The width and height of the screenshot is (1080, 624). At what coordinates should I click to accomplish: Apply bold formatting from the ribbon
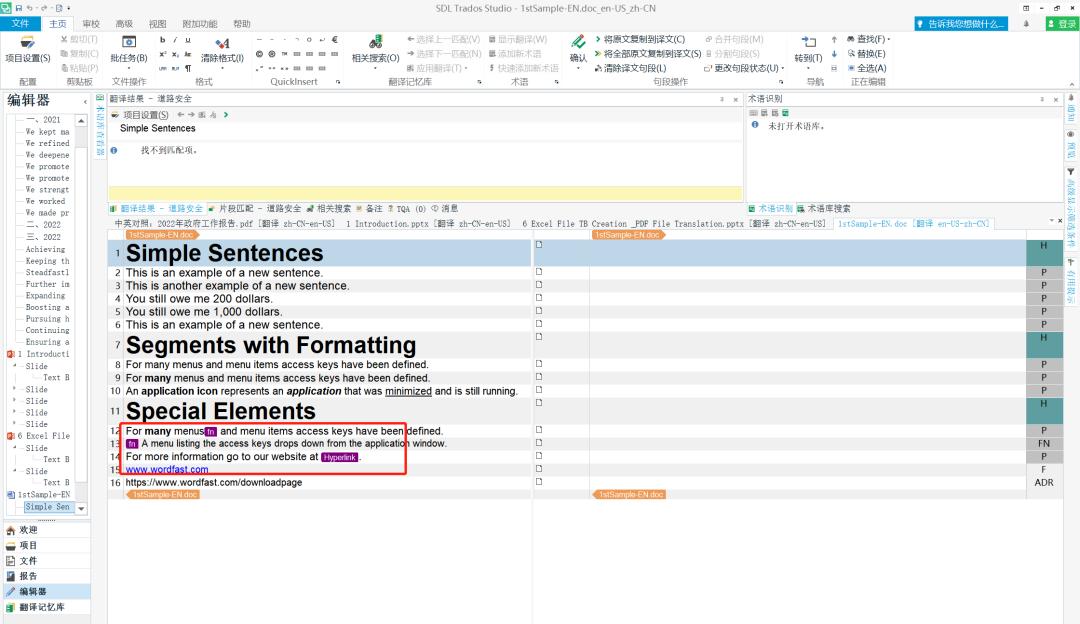tap(162, 39)
